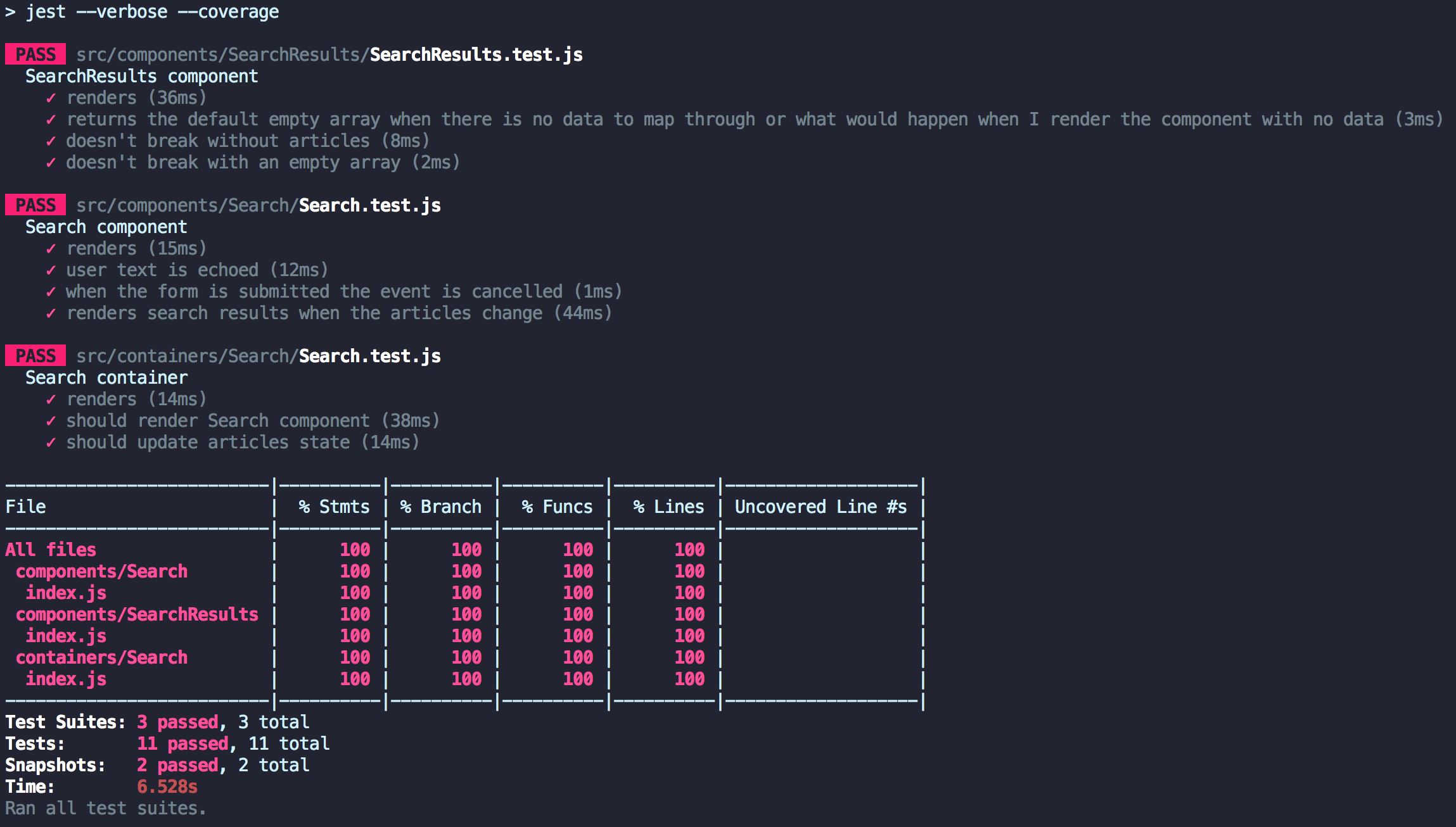Click the '6.528s' time value

pos(167,786)
